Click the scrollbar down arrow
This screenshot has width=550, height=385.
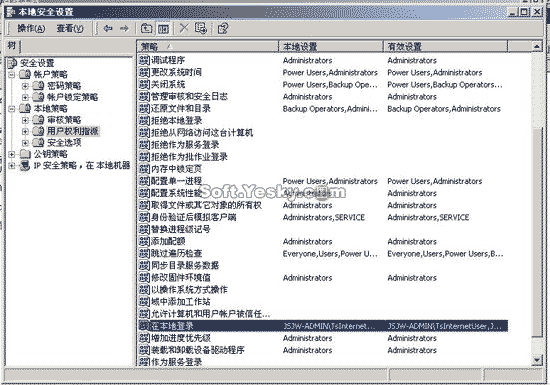(x=537, y=360)
